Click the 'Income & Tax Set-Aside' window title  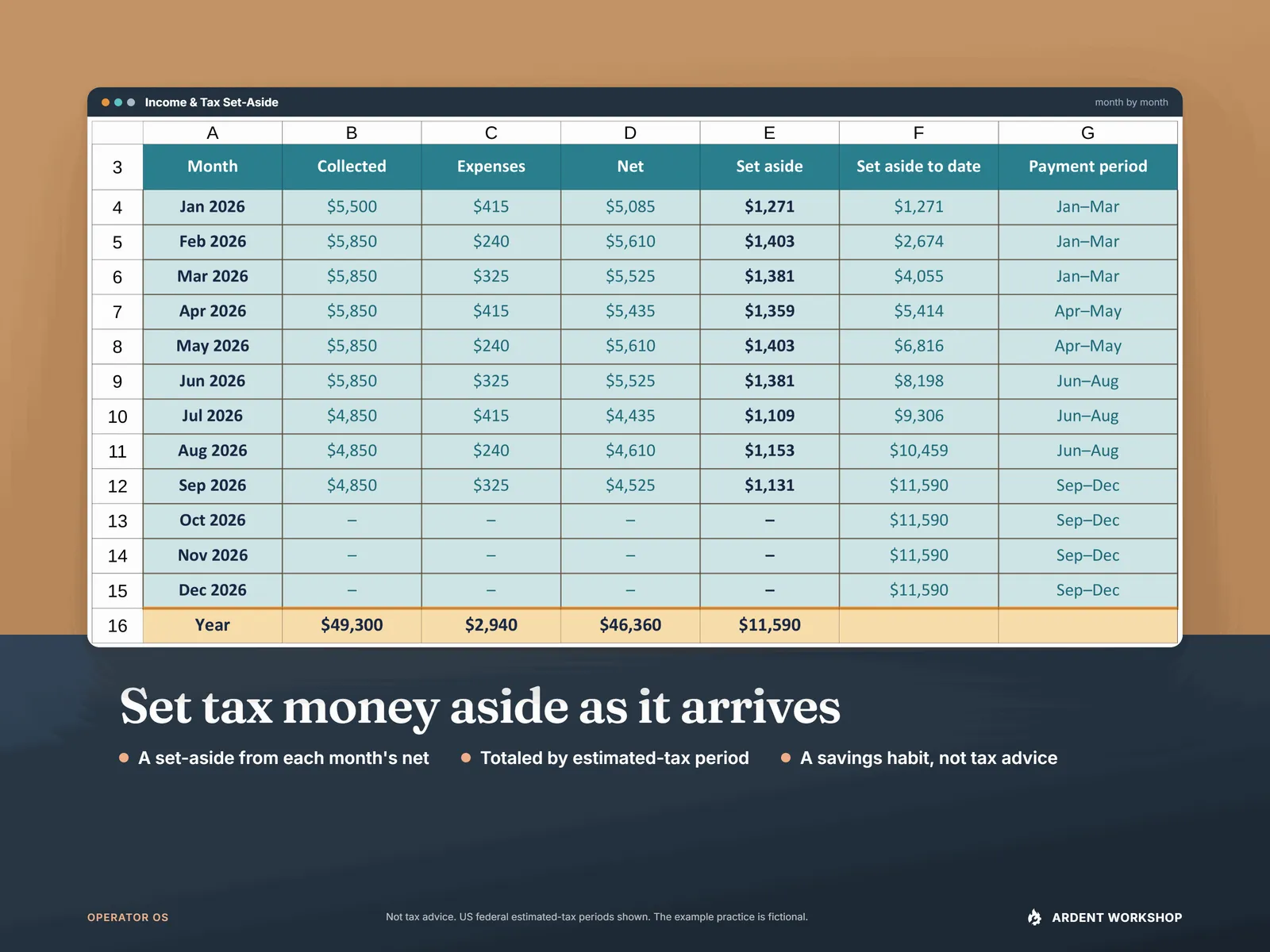tap(211, 102)
